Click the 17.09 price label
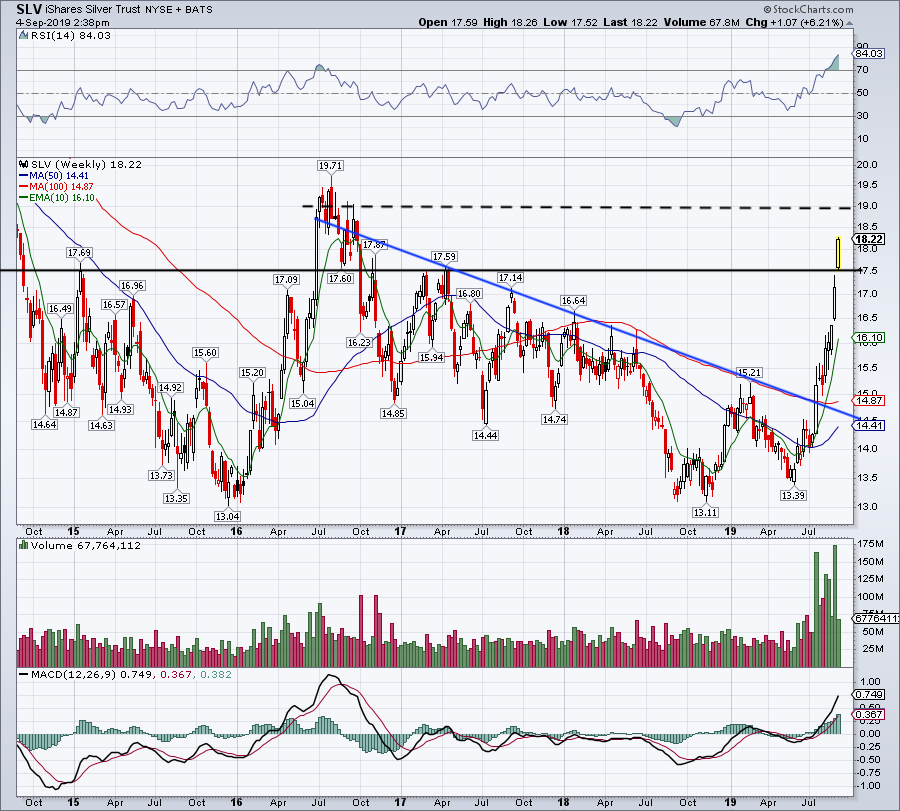The image size is (900, 811). coord(286,280)
